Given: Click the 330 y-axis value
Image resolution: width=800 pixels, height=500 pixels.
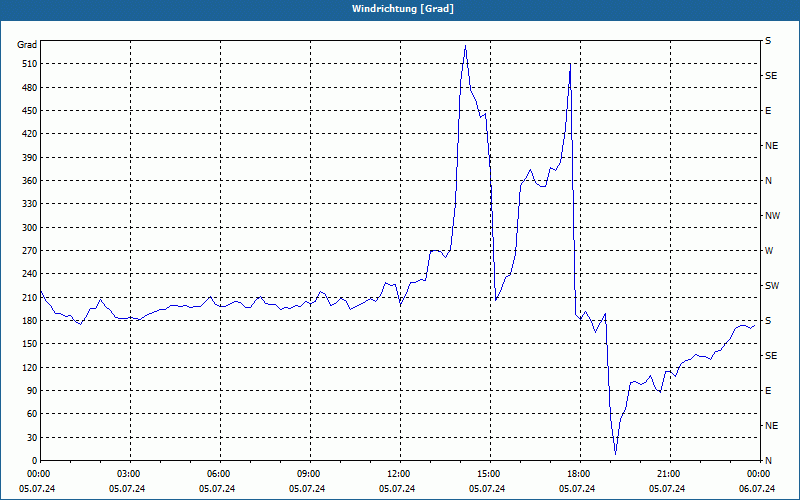Looking at the screenshot, I should coord(30,204).
